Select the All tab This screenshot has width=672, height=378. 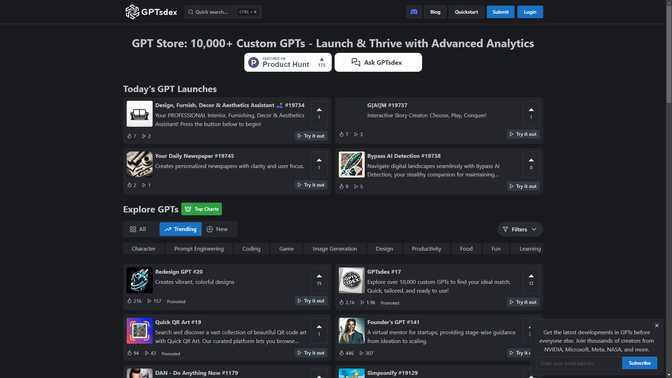pos(138,229)
